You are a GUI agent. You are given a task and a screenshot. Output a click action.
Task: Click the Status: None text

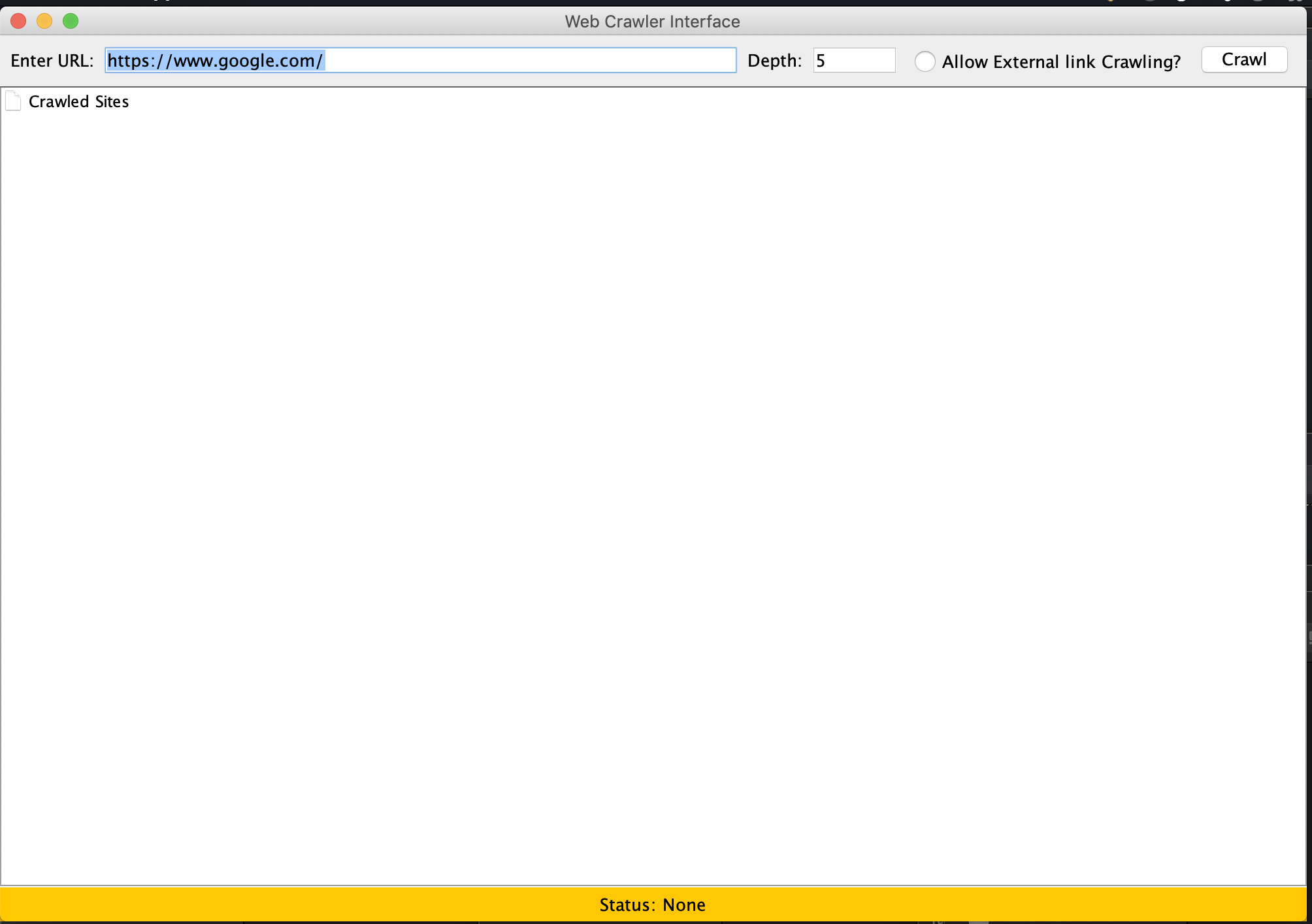[x=652, y=905]
